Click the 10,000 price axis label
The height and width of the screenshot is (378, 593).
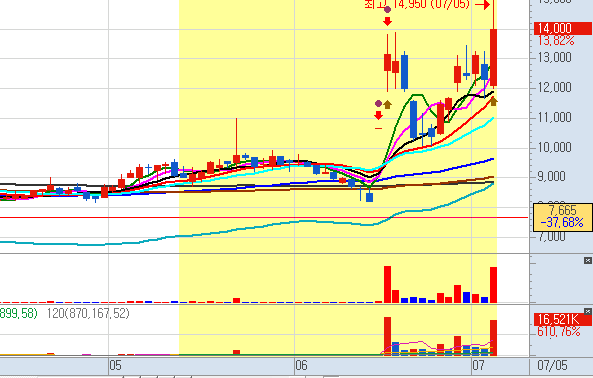(x=555, y=147)
